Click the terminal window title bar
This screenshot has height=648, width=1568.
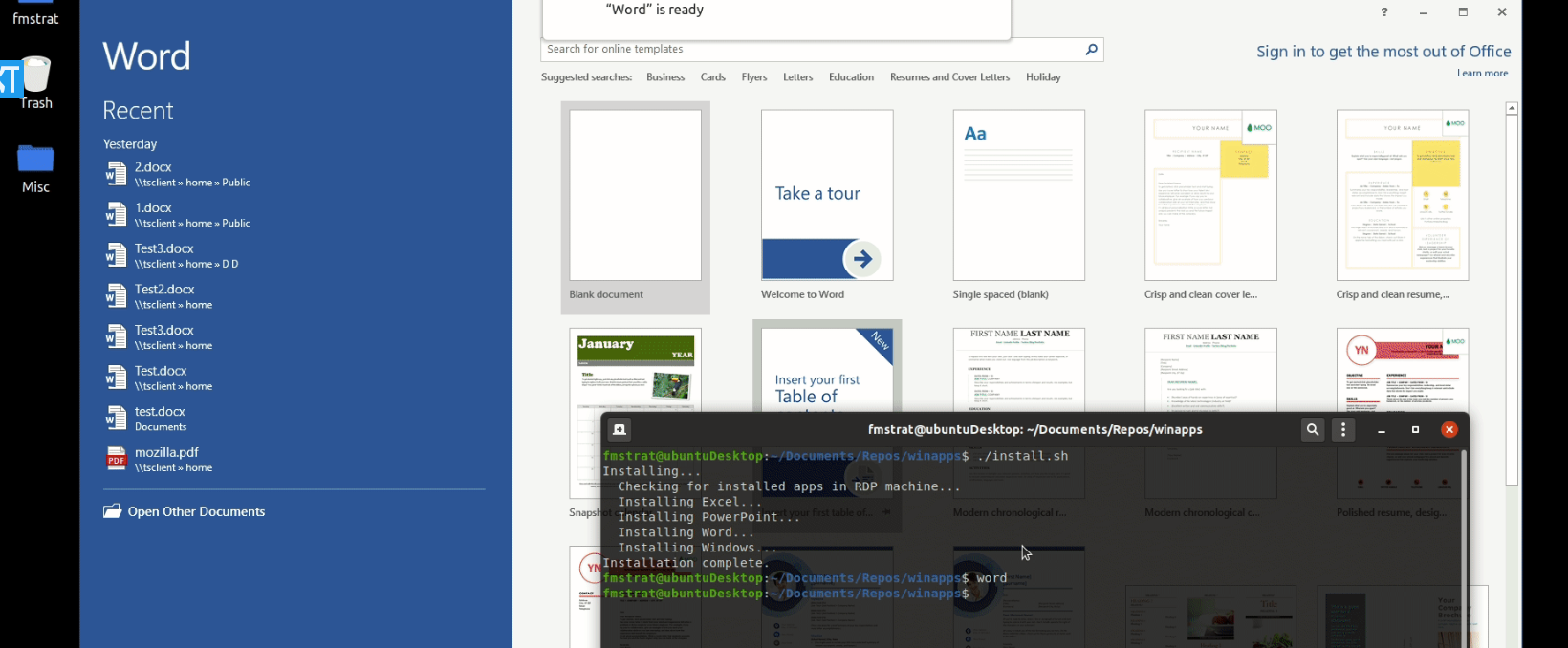point(1034,430)
